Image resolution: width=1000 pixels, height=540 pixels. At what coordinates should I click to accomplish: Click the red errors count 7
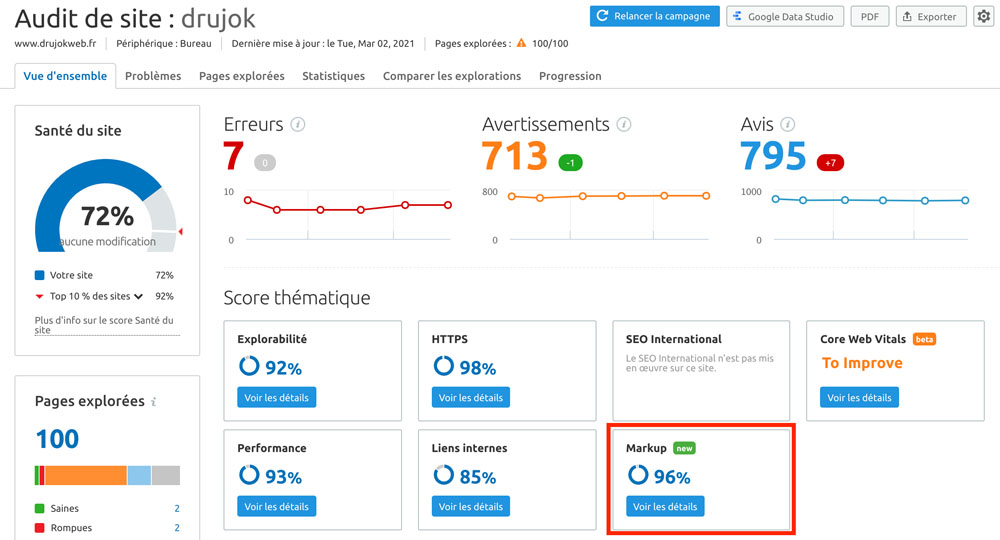point(233,156)
